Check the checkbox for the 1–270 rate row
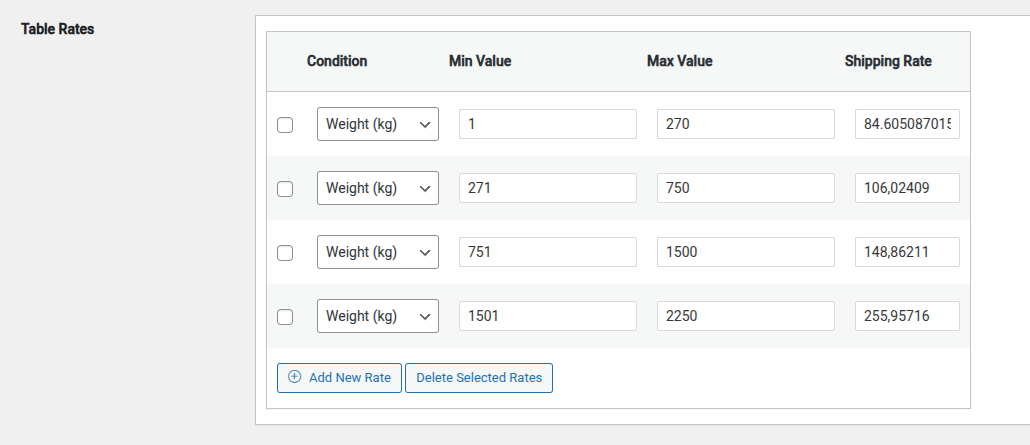 (x=285, y=125)
